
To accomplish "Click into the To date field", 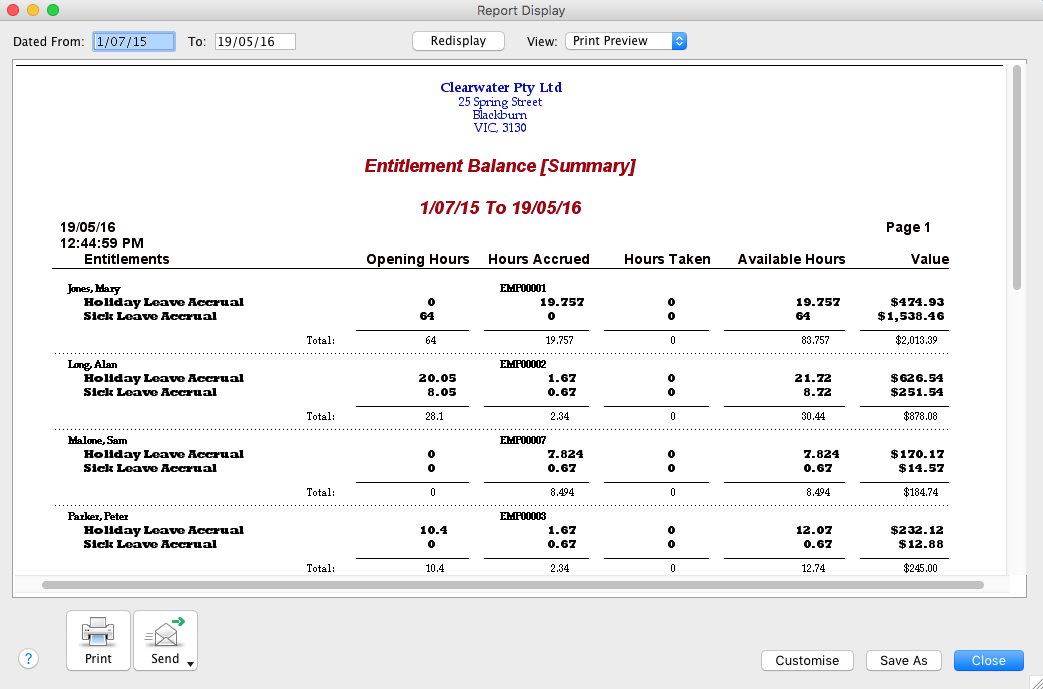I will click(x=255, y=41).
